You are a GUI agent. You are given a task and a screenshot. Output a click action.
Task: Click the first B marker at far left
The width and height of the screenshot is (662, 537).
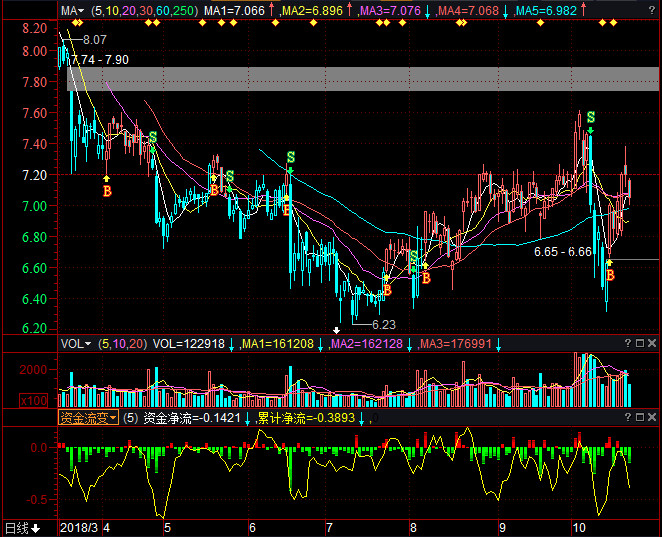click(x=107, y=190)
